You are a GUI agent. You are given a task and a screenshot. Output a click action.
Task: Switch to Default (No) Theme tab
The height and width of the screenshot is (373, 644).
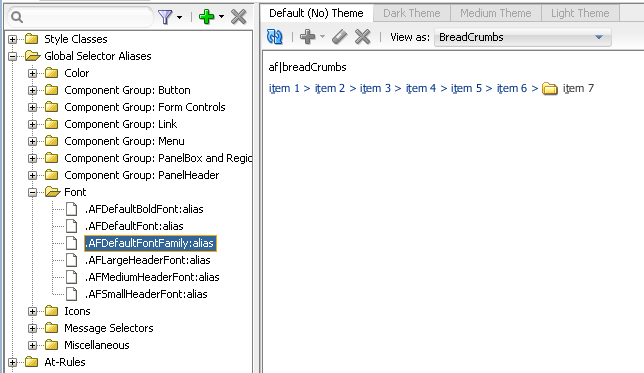316,13
